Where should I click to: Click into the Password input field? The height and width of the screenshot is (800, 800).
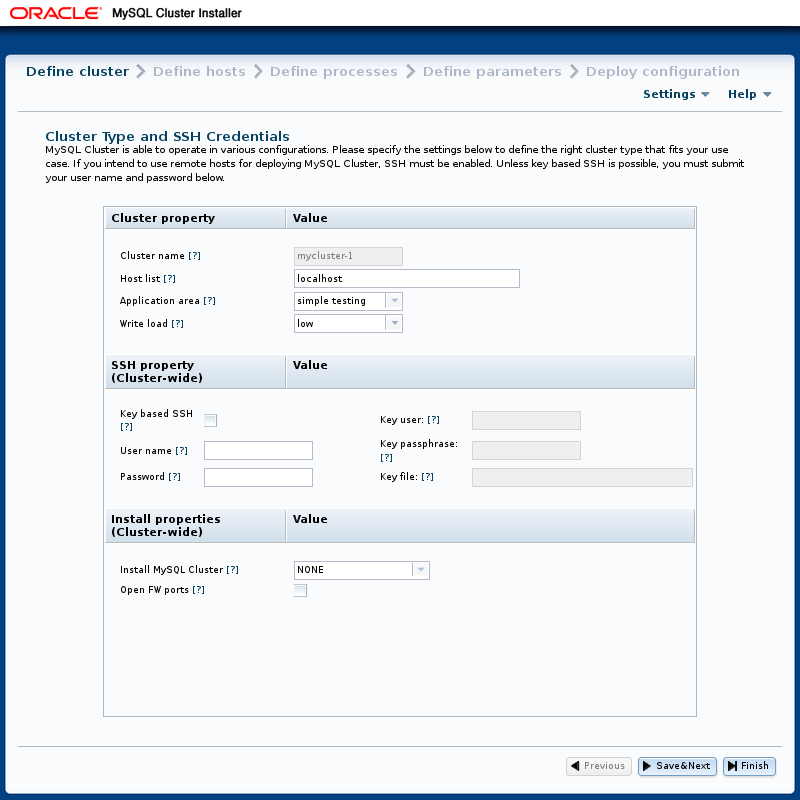click(x=258, y=477)
